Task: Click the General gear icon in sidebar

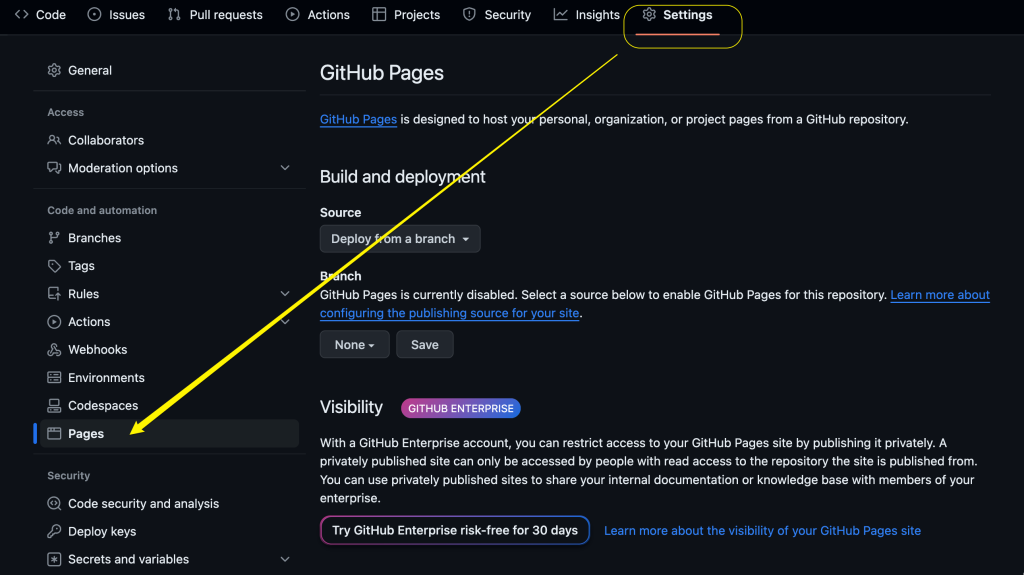Action: click(54, 70)
